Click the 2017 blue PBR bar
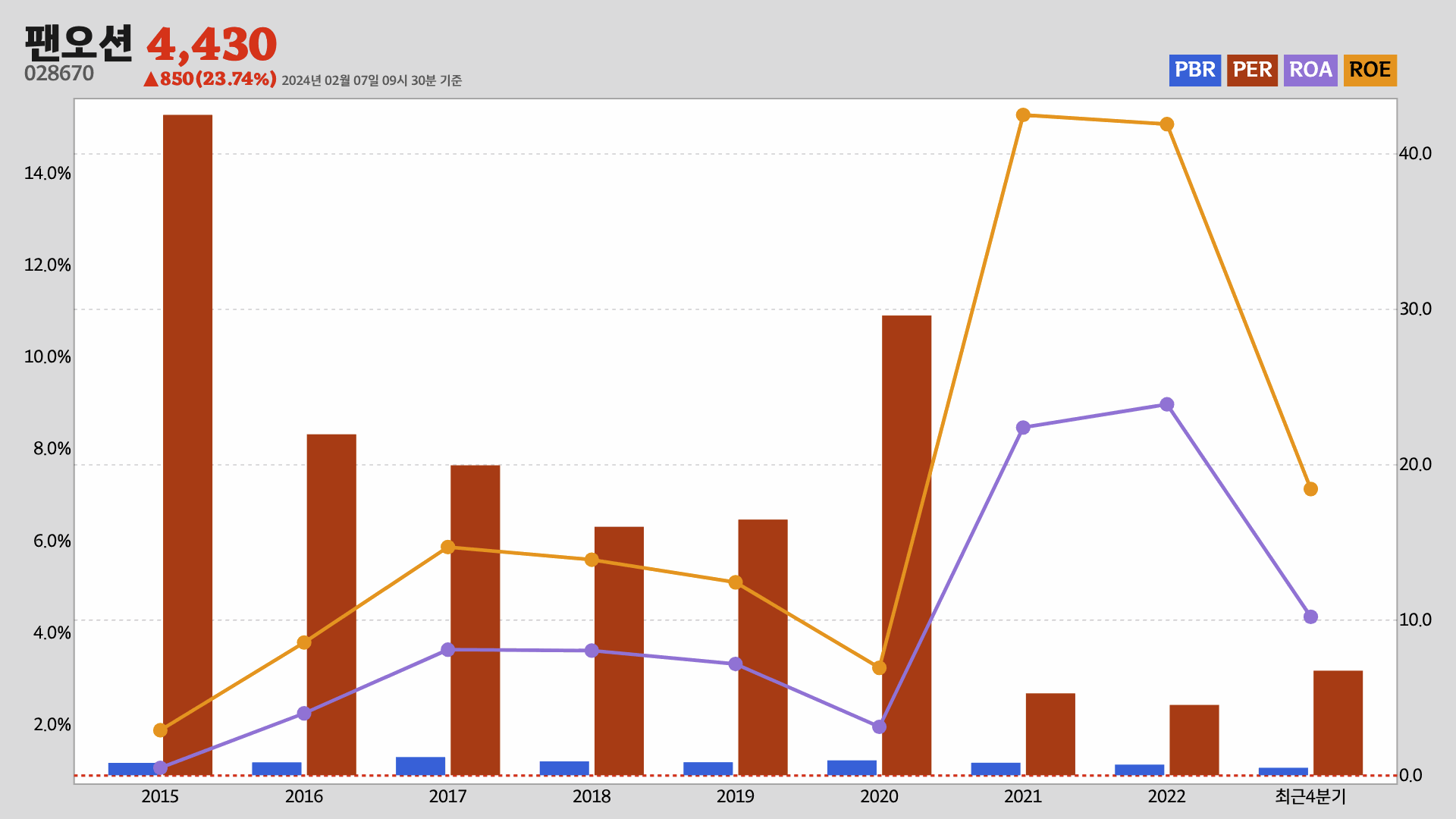Image resolution: width=1456 pixels, height=819 pixels. coord(420,766)
